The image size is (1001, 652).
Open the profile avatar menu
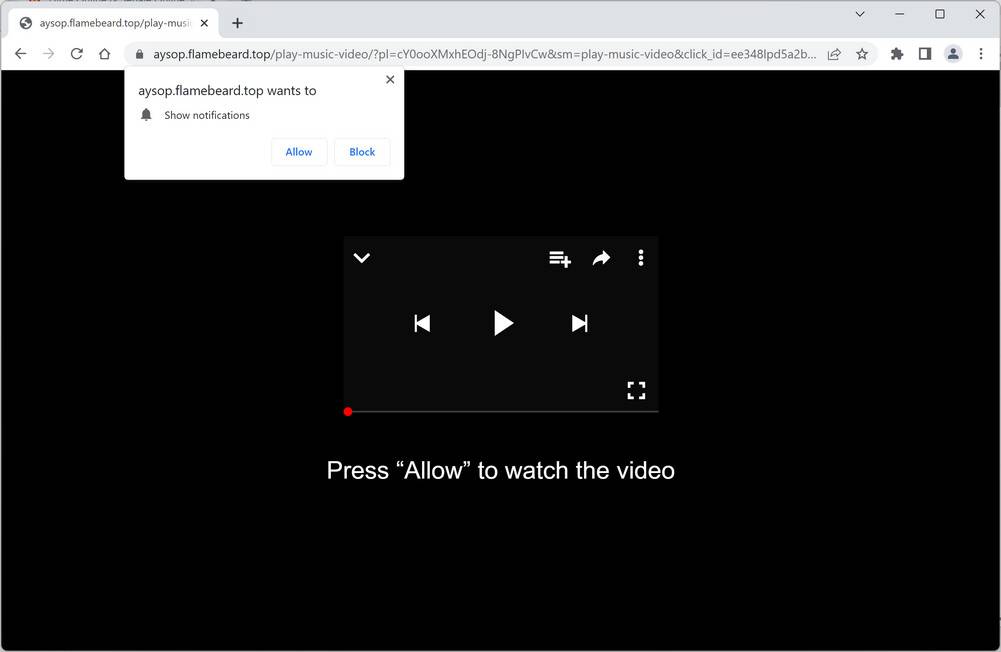(953, 54)
